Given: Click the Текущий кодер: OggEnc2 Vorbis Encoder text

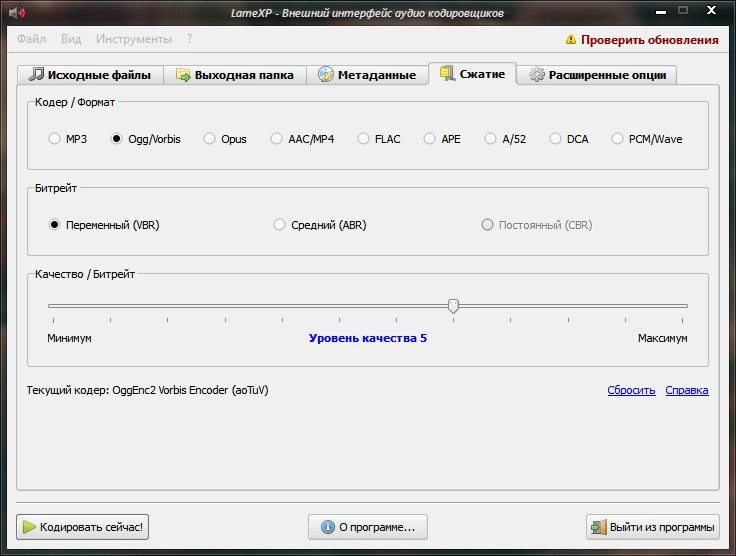Looking at the screenshot, I should pyautogui.click(x=147, y=390).
